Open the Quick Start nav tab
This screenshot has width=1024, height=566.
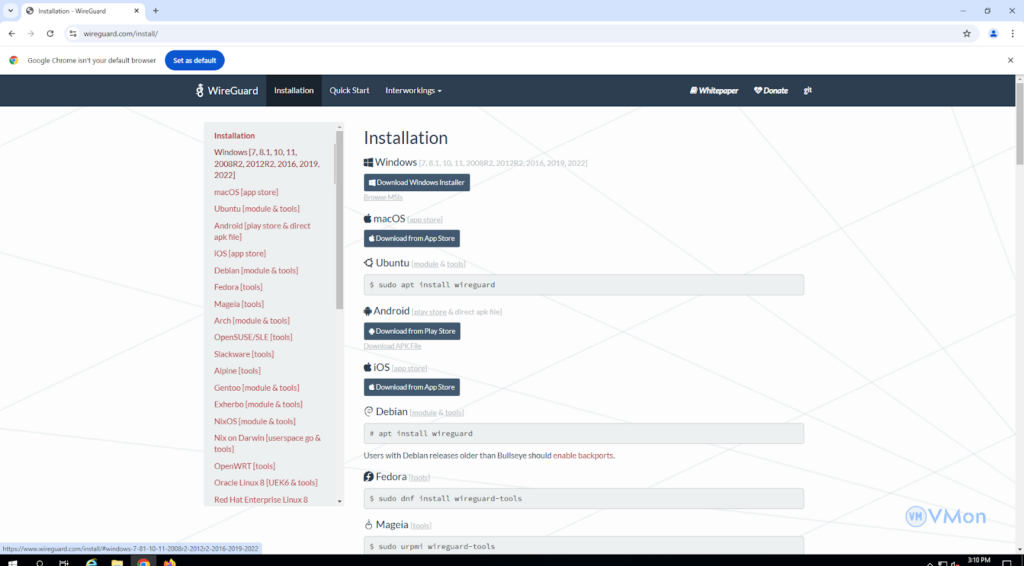[x=349, y=90]
